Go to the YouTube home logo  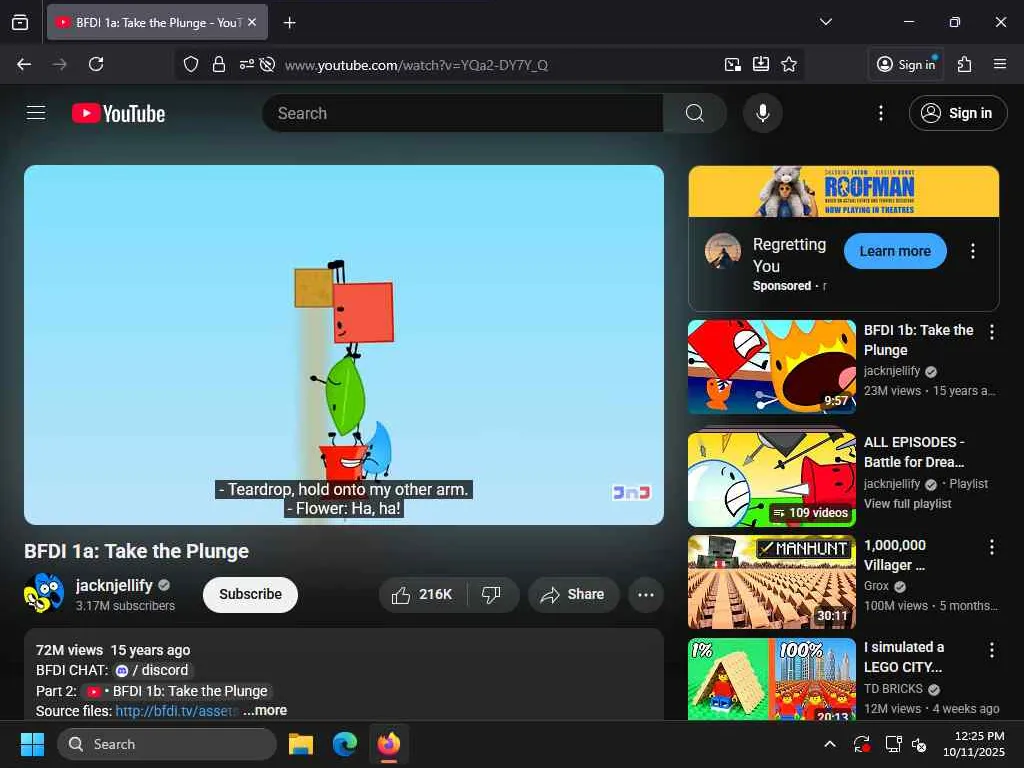click(x=118, y=114)
